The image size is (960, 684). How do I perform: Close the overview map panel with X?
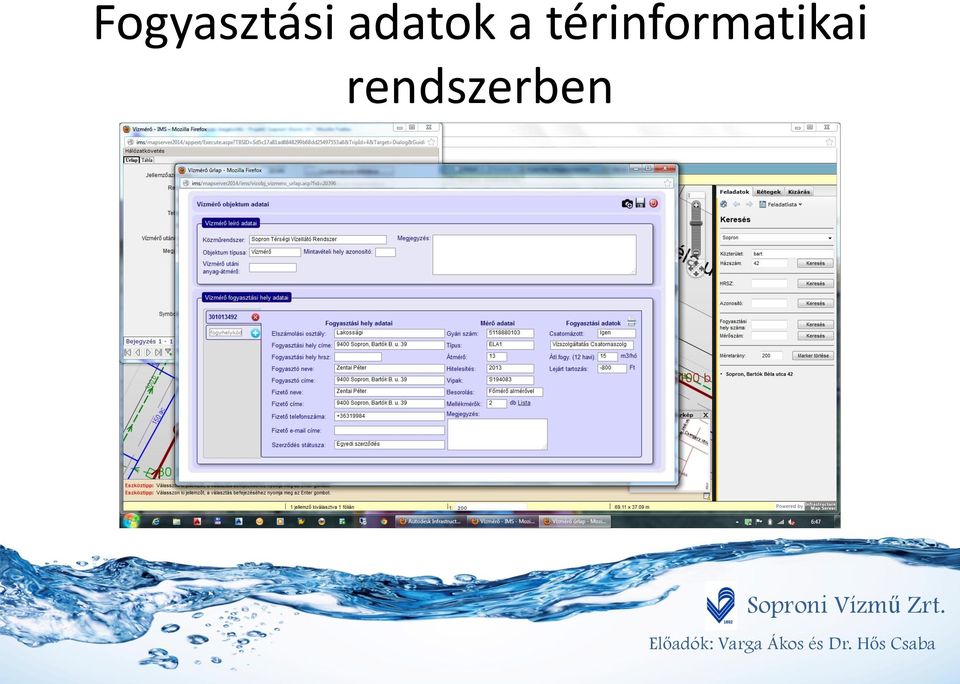pyautogui.click(x=705, y=415)
